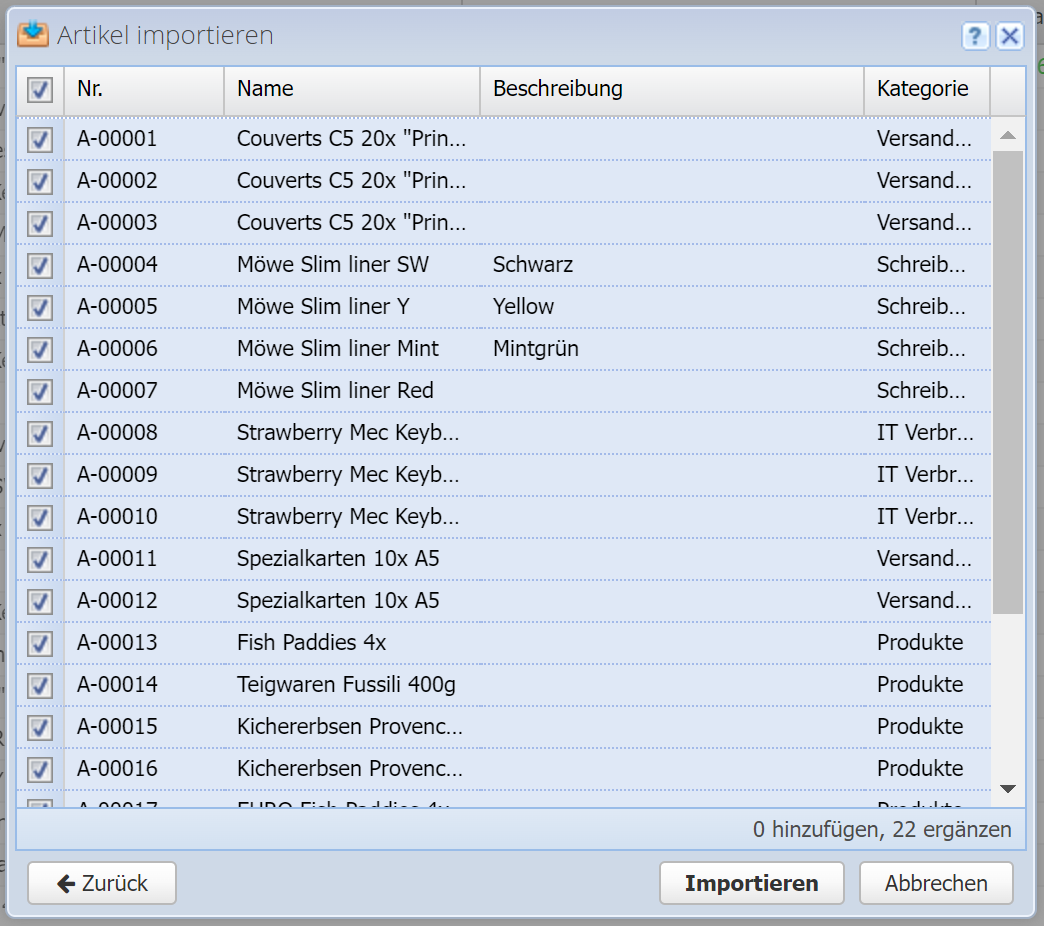Deselect the Fish Paddies 4x row checkbox
The height and width of the screenshot is (926, 1044).
click(40, 643)
